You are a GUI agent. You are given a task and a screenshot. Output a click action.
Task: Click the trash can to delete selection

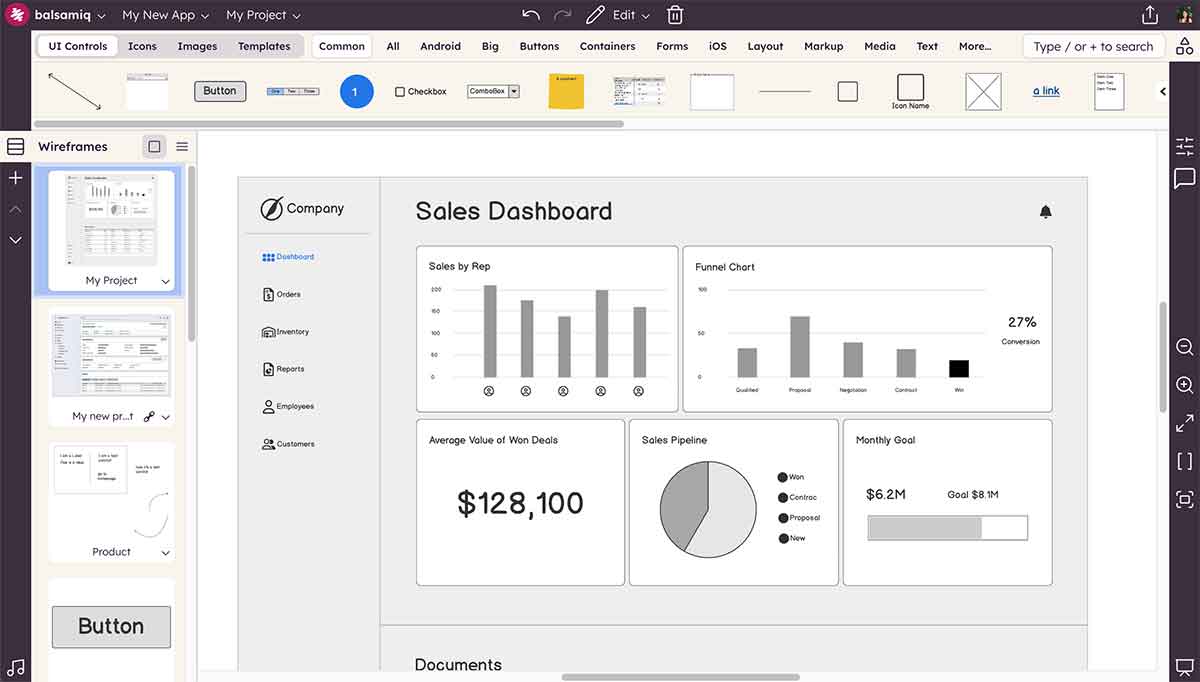(x=675, y=14)
